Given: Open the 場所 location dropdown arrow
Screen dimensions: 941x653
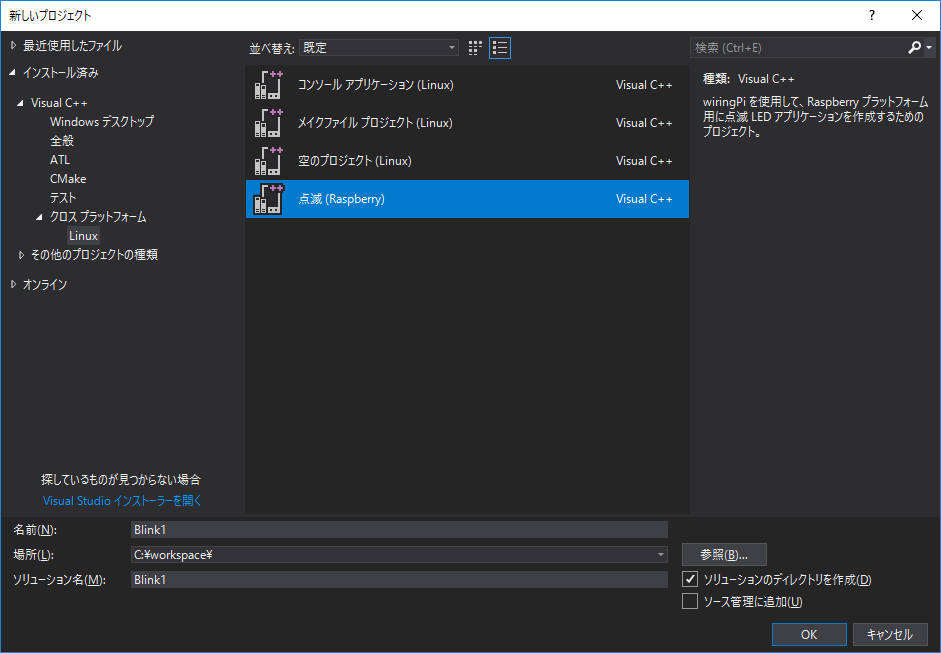Looking at the screenshot, I should 660,555.
